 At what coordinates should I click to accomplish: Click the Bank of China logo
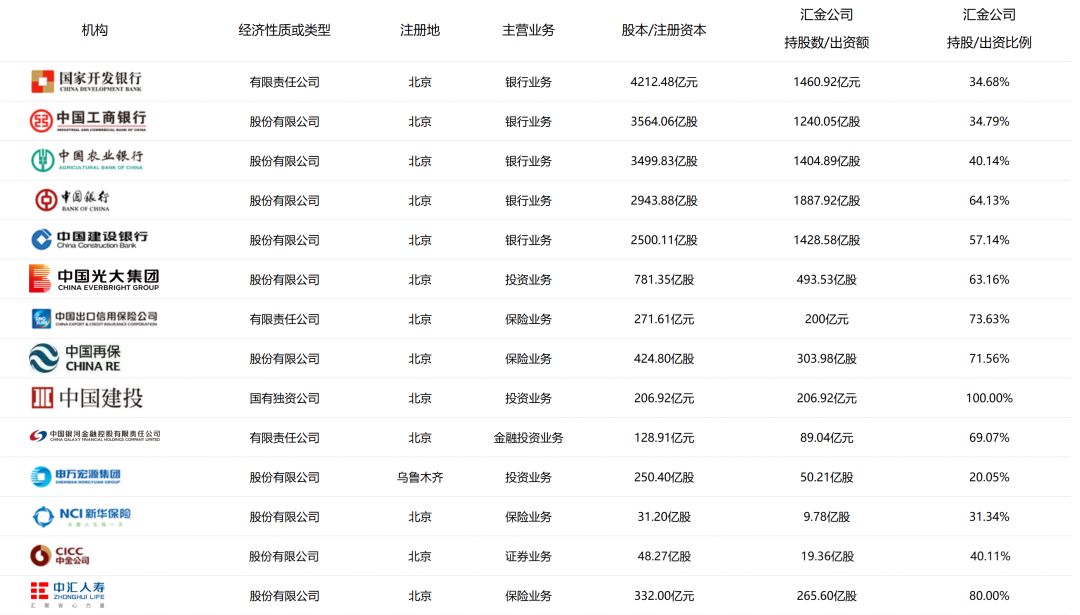click(72, 200)
